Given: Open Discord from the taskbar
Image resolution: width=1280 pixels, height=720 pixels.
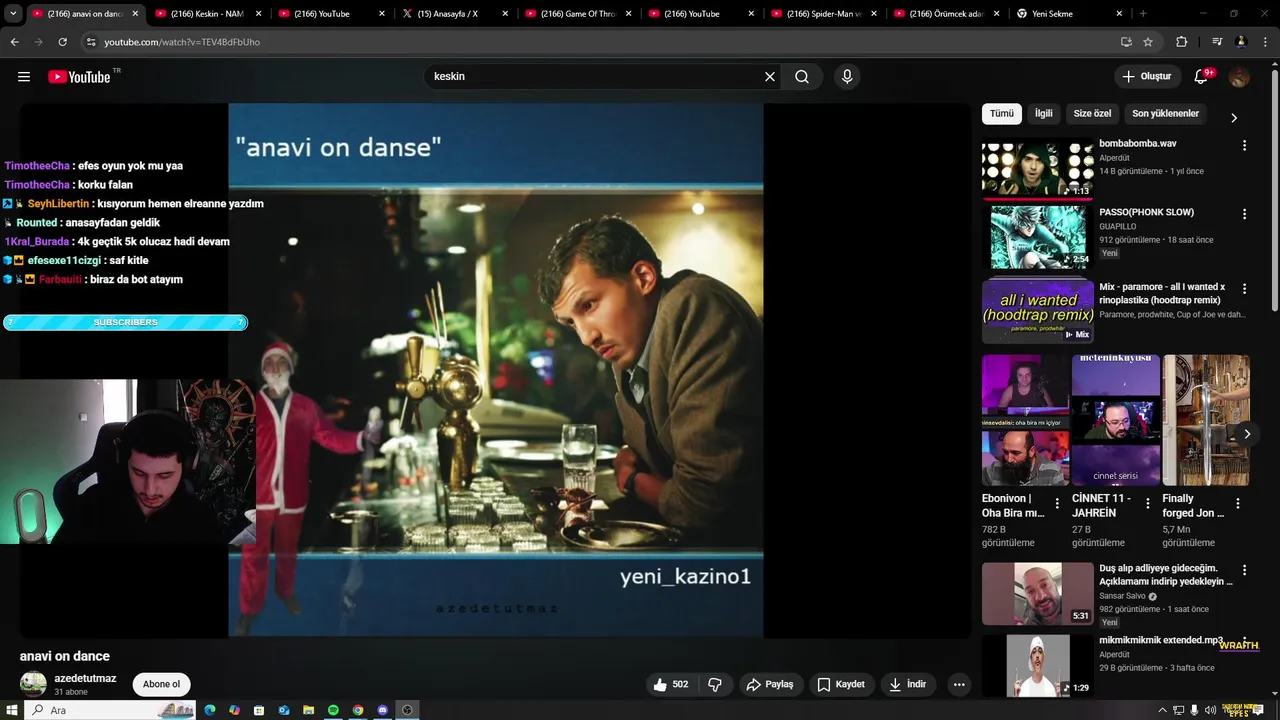Looking at the screenshot, I should 382,710.
